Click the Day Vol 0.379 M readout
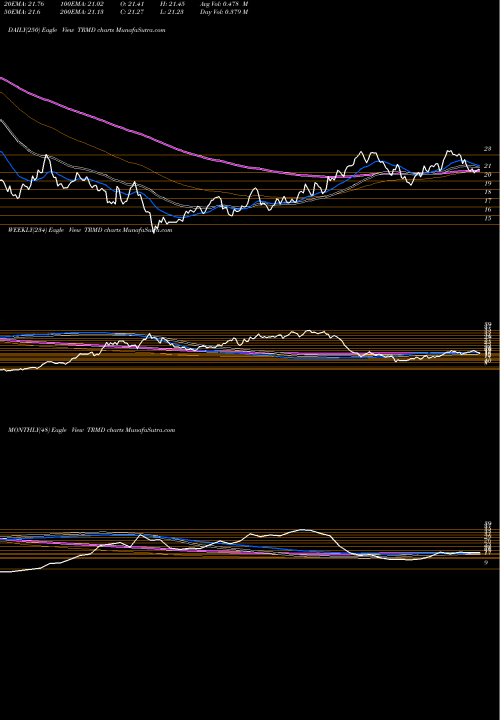This screenshot has width=500, height=720. (x=224, y=12)
